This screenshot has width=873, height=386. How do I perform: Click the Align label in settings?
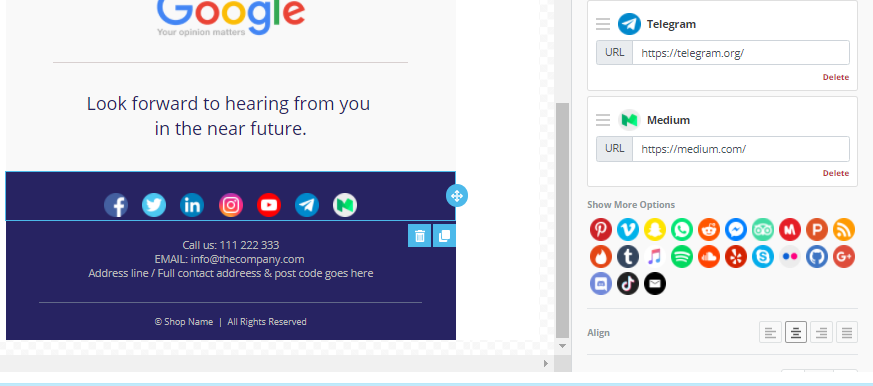(x=599, y=333)
